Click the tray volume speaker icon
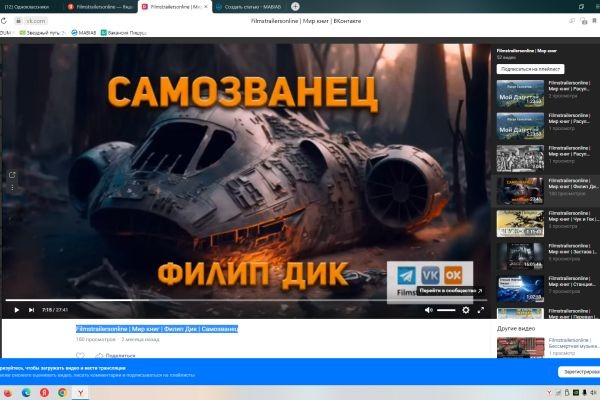Screen dimensions: 600x400 [x=593, y=393]
